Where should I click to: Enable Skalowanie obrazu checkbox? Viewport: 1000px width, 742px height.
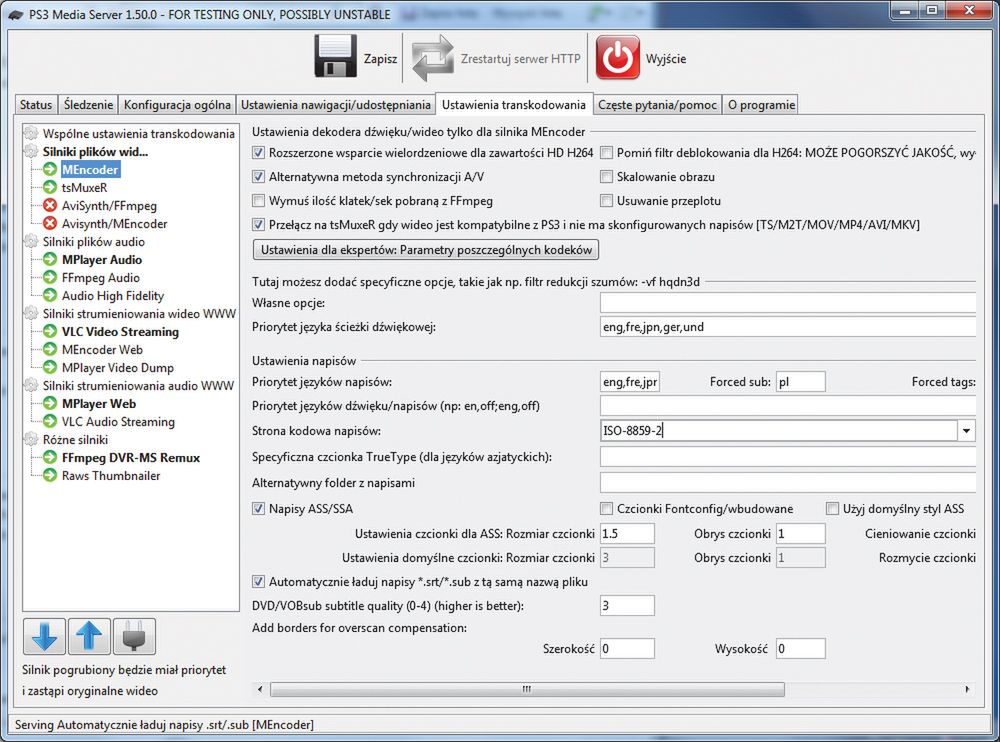point(607,177)
